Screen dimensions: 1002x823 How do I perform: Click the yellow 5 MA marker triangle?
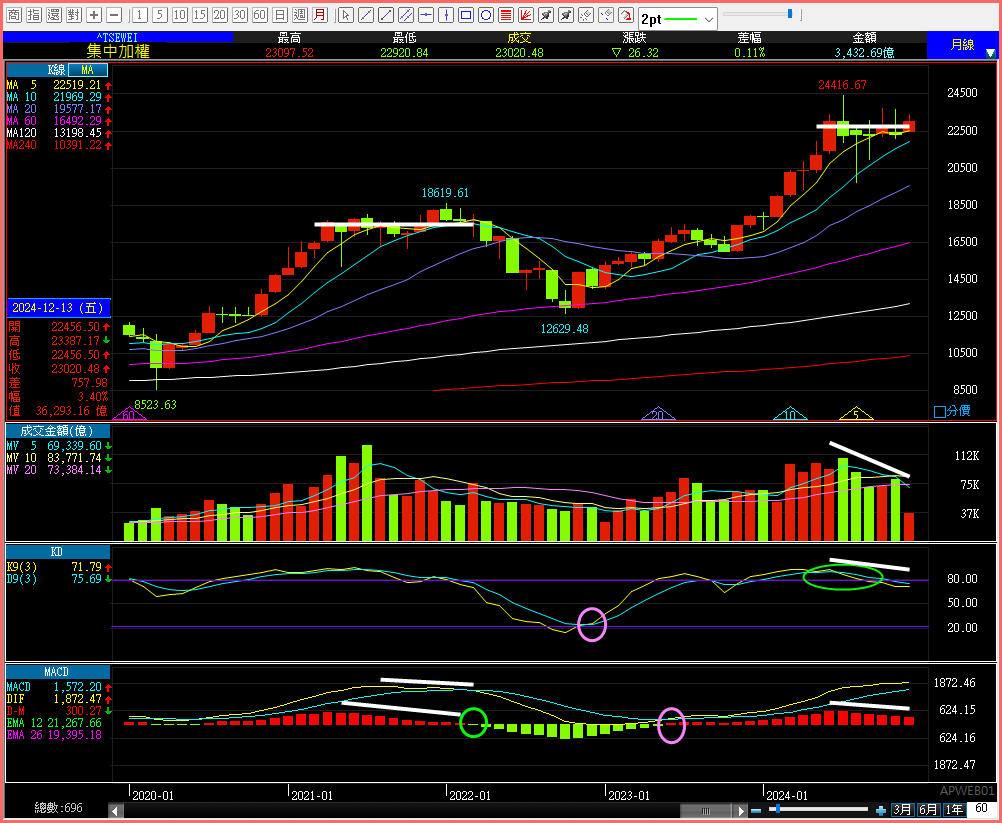856,414
